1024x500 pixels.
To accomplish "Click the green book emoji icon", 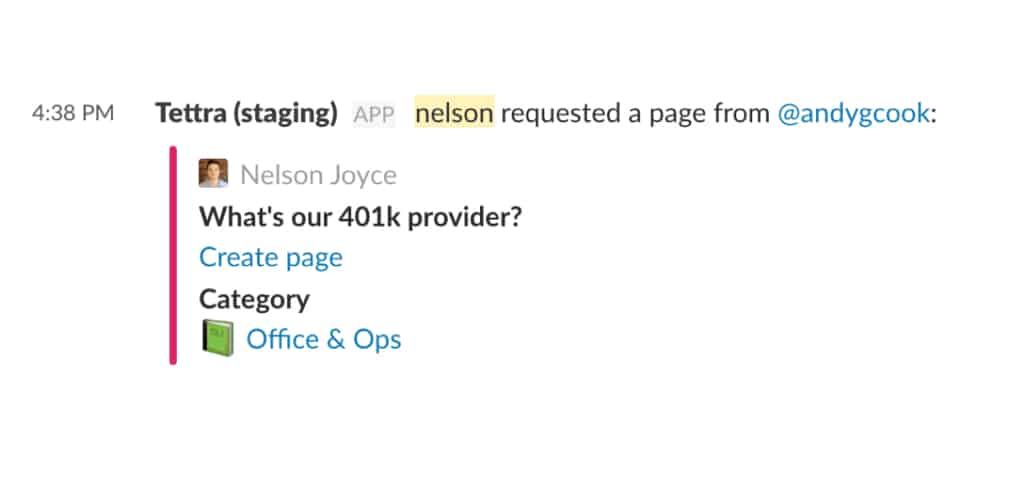I will [x=217, y=339].
